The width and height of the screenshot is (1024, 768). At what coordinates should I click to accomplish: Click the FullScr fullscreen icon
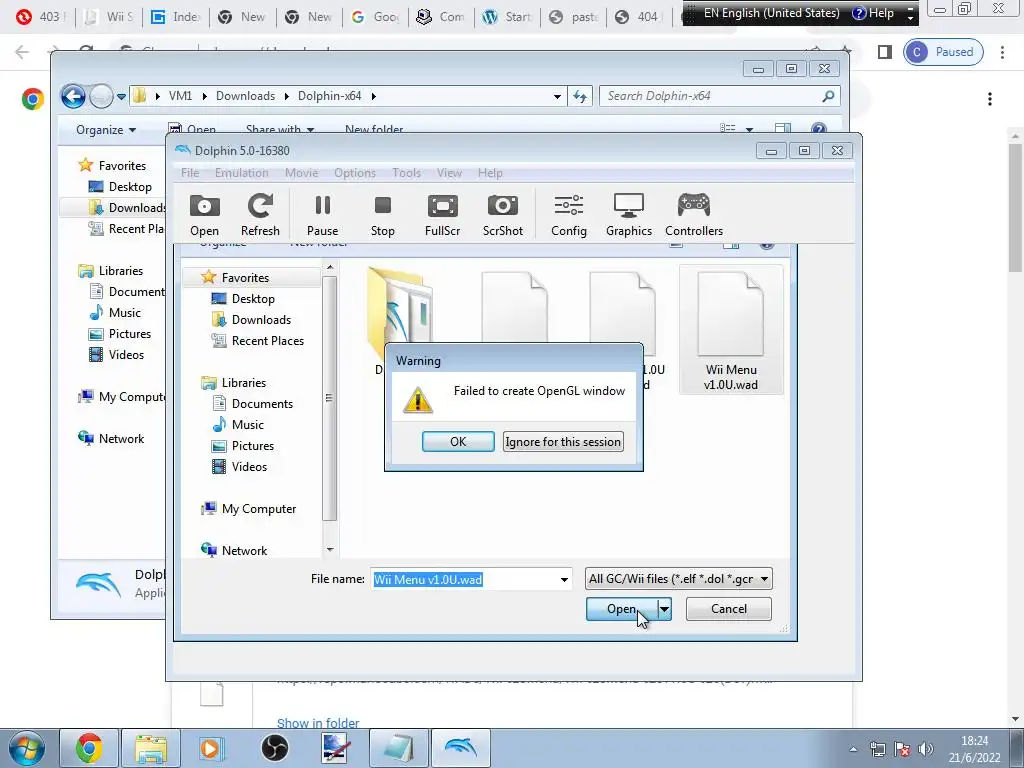[443, 215]
